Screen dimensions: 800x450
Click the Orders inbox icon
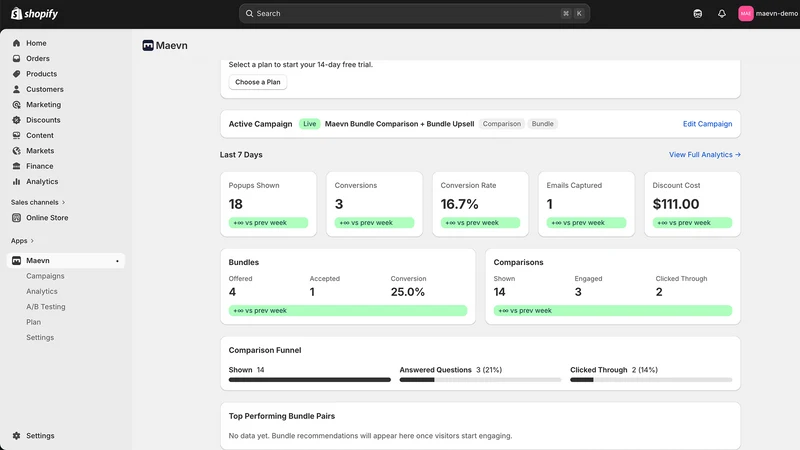click(16, 59)
